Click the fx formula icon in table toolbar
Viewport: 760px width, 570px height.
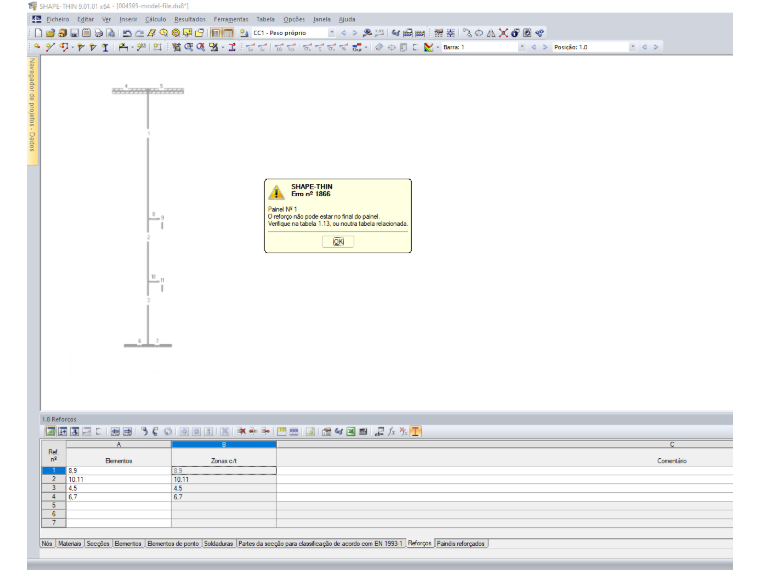click(391, 431)
